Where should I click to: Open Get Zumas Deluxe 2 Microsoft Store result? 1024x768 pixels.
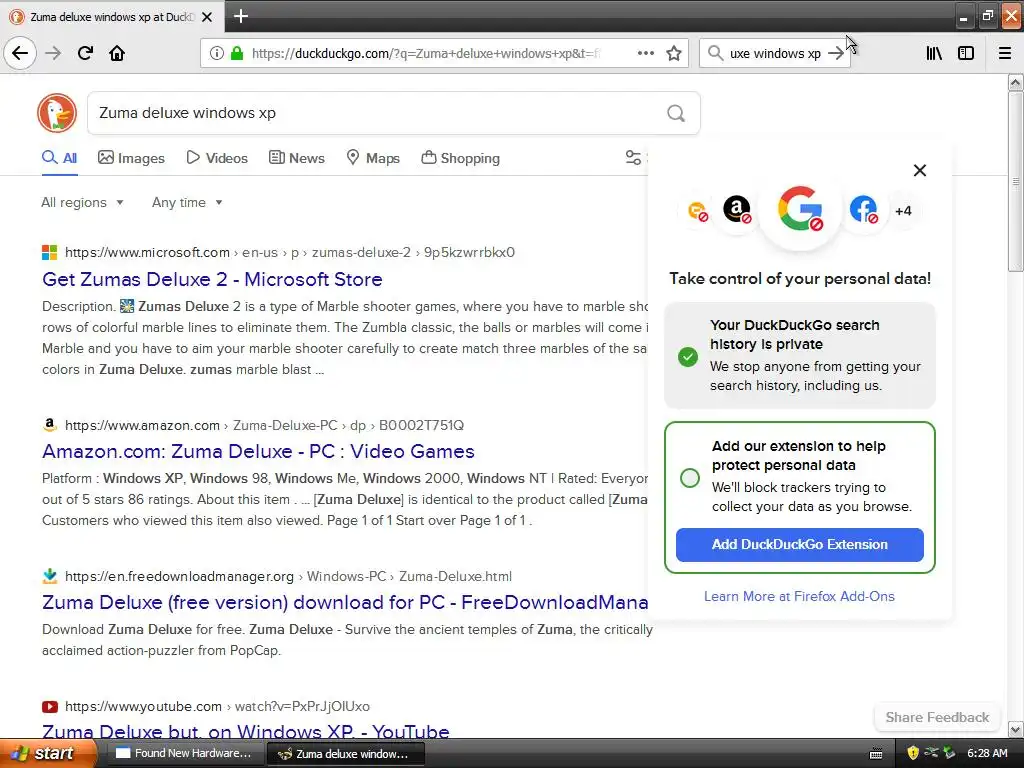pyautogui.click(x=212, y=280)
